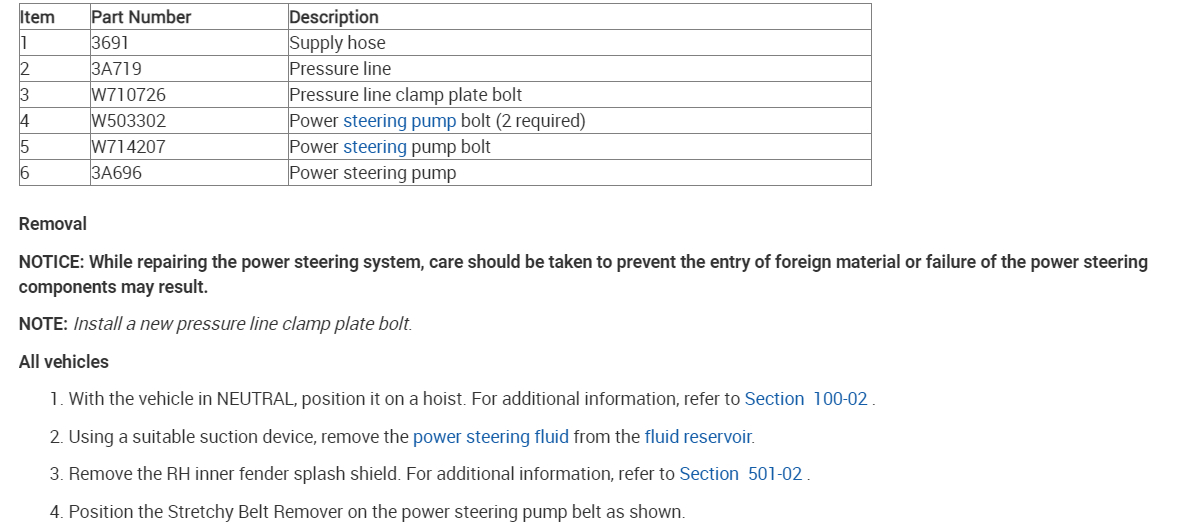Open the Section 100-02 link
The image size is (1201, 524).
[x=806, y=399]
